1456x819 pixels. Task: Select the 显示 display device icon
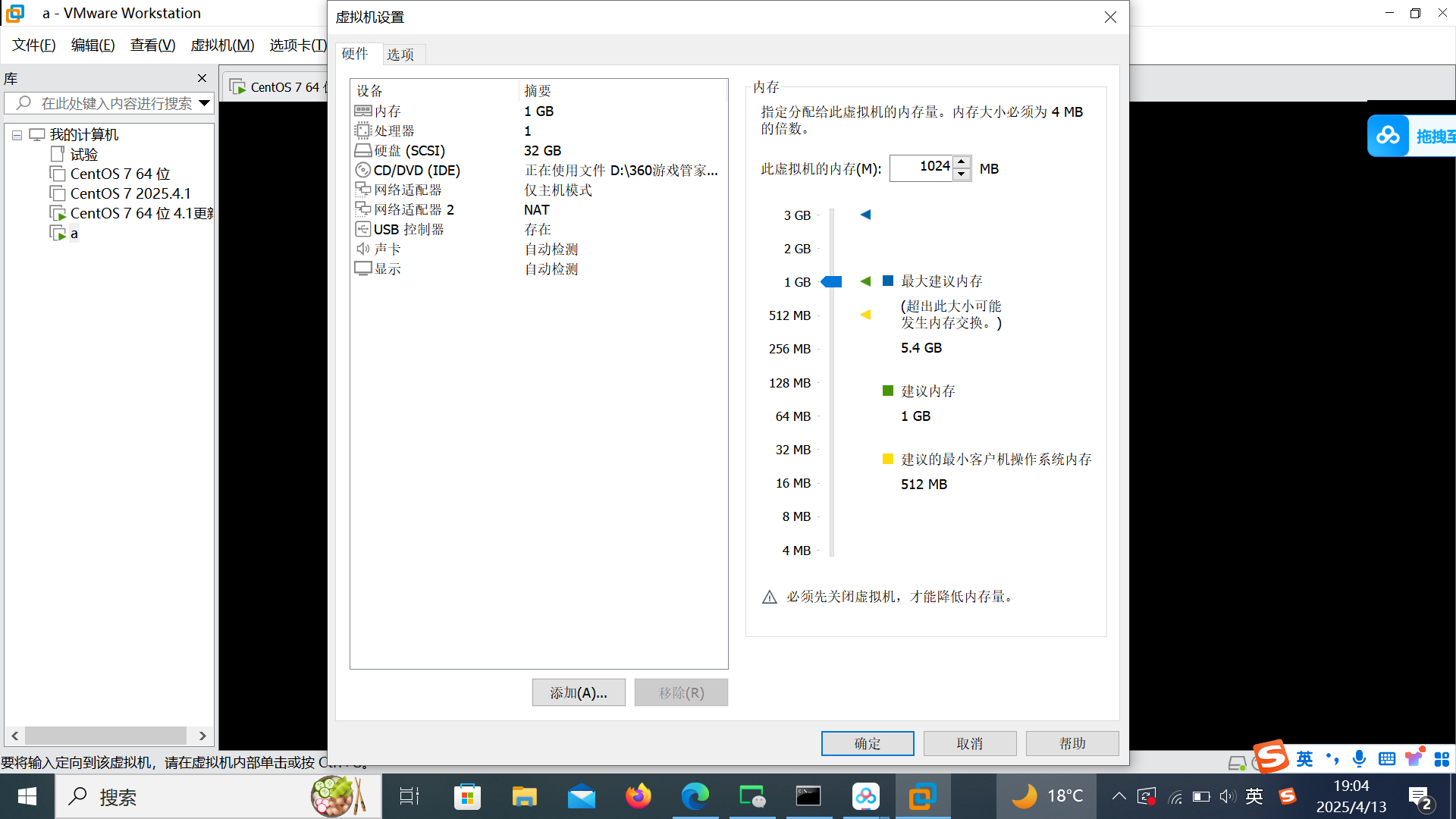point(362,268)
